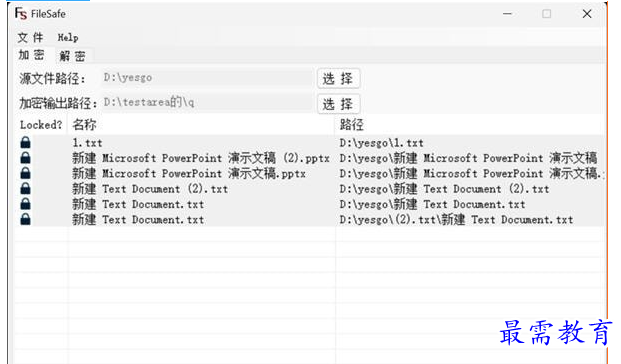Image resolution: width=621 pixels, height=364 pixels.
Task: Sort by the 名称 column header
Action: (x=84, y=125)
